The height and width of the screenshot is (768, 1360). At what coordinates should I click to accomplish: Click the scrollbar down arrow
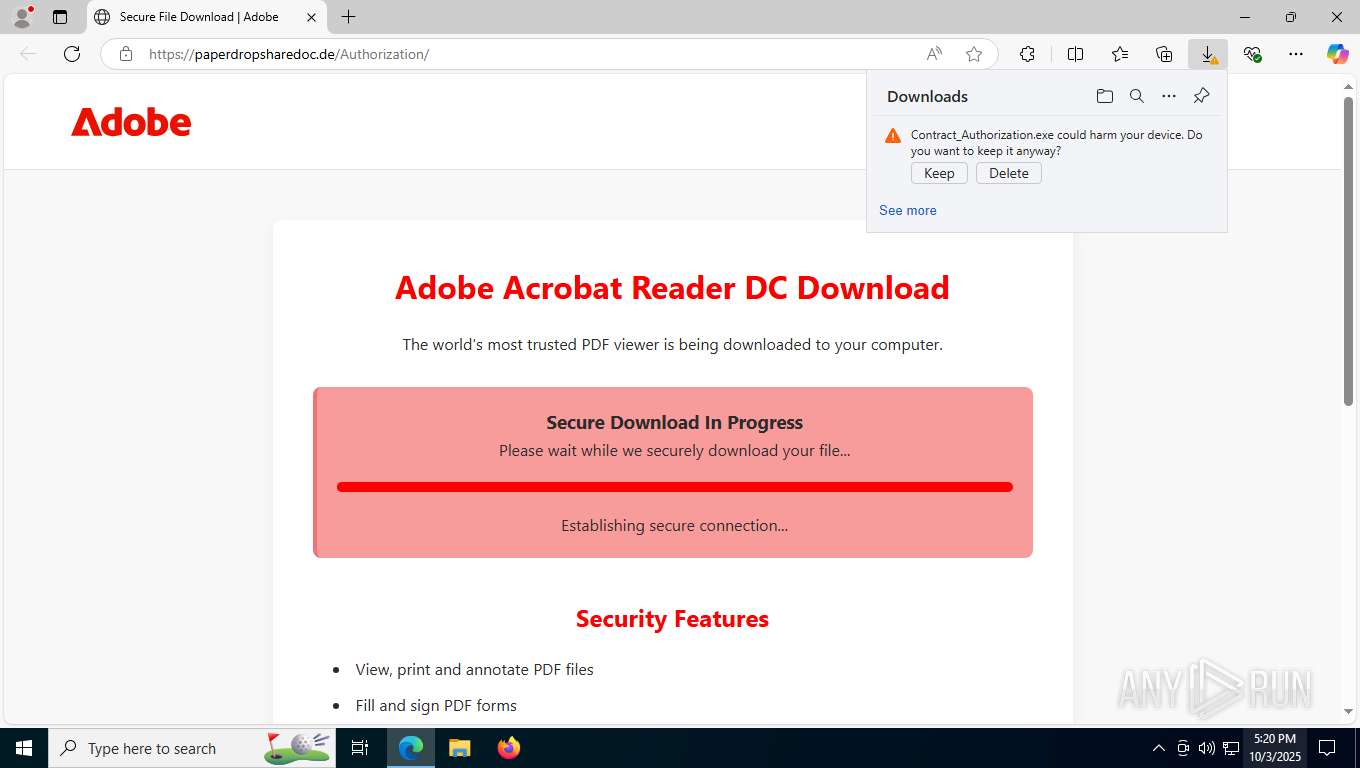pos(1348,712)
